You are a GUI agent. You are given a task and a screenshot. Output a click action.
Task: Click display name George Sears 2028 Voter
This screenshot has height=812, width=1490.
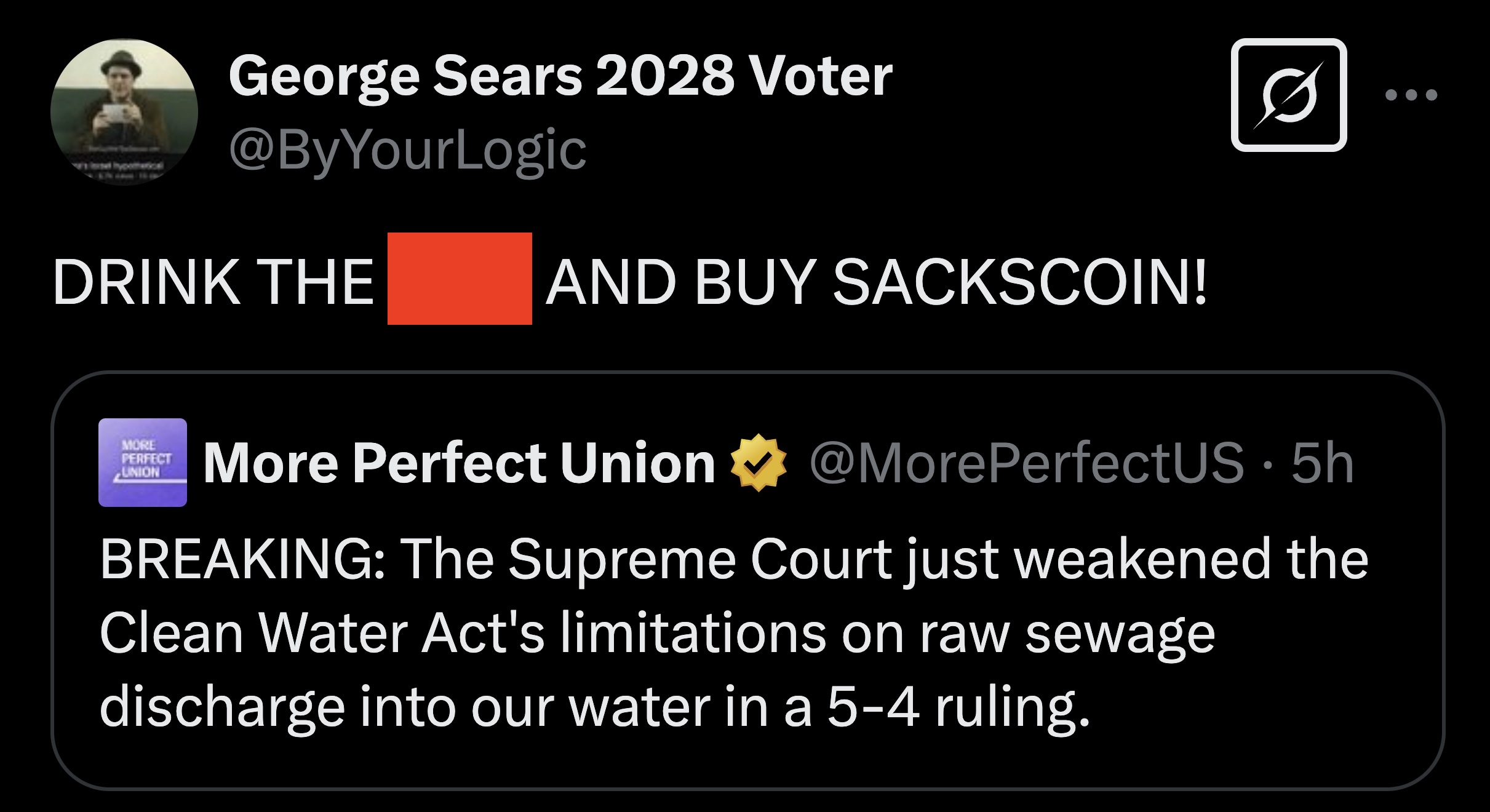click(x=560, y=76)
